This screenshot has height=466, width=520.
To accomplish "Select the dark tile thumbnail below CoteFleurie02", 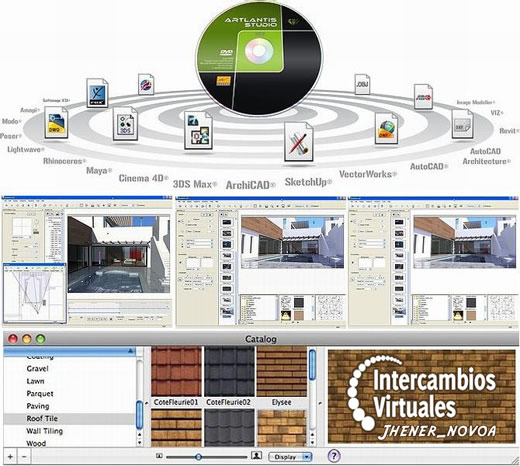I will click(x=229, y=428).
